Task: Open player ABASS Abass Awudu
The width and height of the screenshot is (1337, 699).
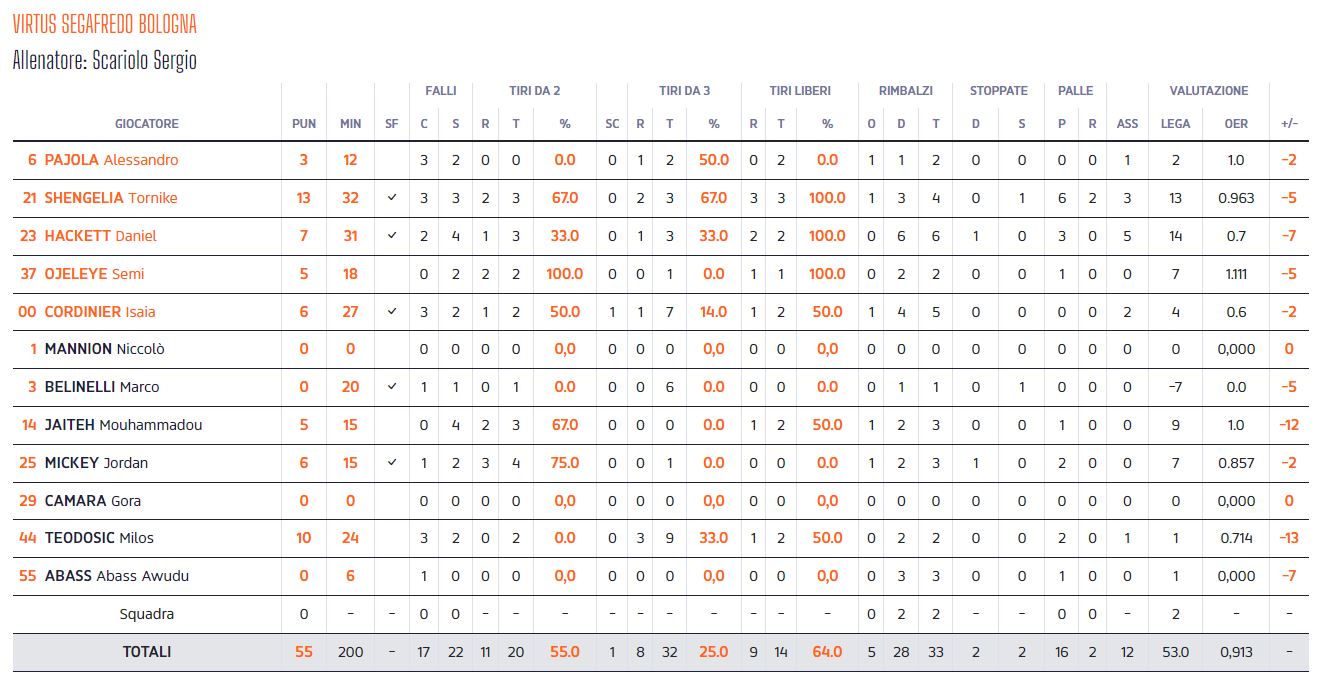Action: (116, 576)
